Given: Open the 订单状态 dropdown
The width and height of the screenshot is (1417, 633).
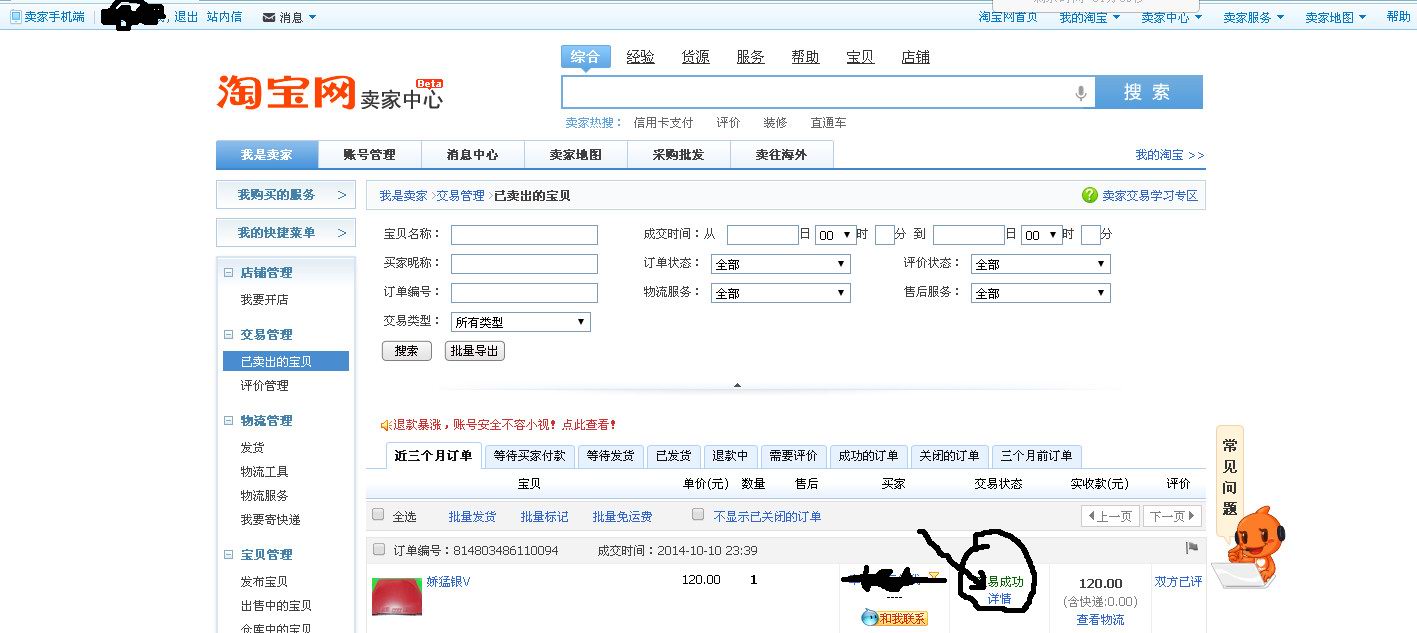Looking at the screenshot, I should [780, 264].
